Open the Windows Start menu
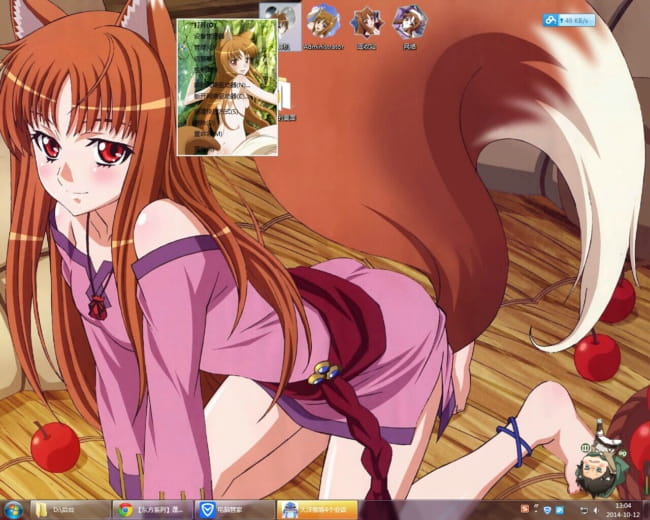The width and height of the screenshot is (650, 520). tap(13, 509)
